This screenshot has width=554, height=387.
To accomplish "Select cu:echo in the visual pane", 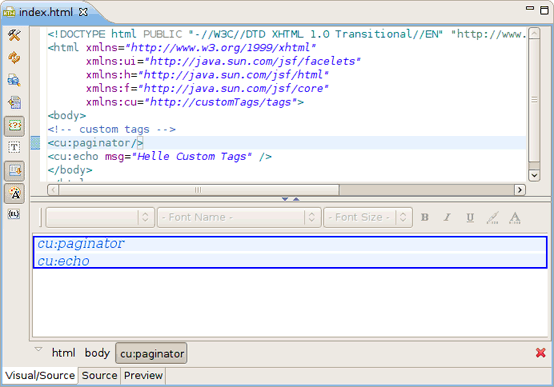I will click(x=64, y=261).
